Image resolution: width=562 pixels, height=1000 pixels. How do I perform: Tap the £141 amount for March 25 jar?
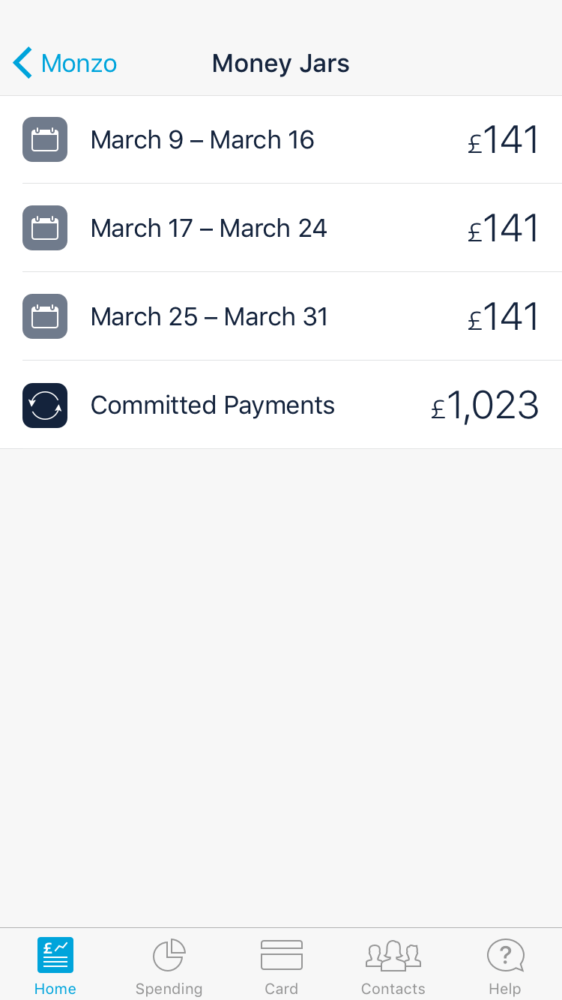point(503,318)
